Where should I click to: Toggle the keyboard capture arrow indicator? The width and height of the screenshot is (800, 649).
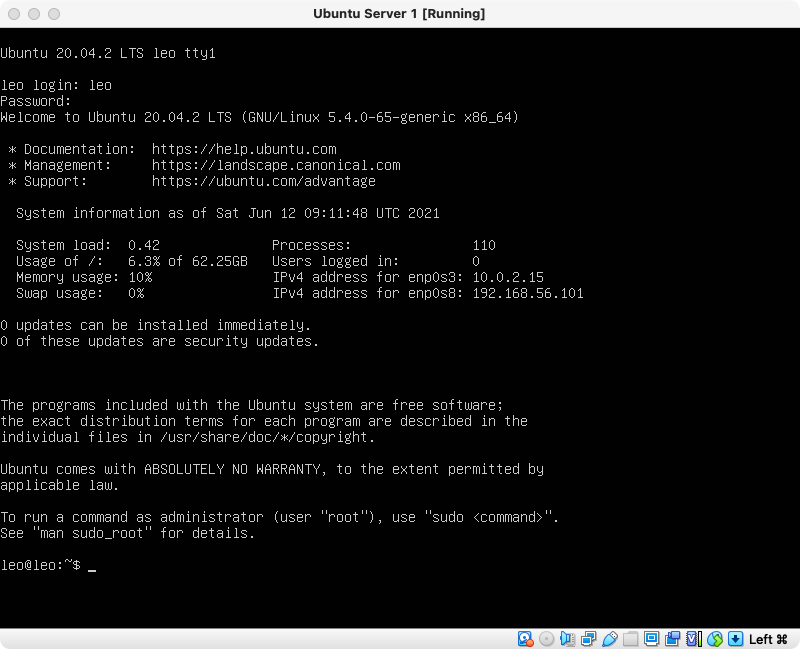[735, 639]
